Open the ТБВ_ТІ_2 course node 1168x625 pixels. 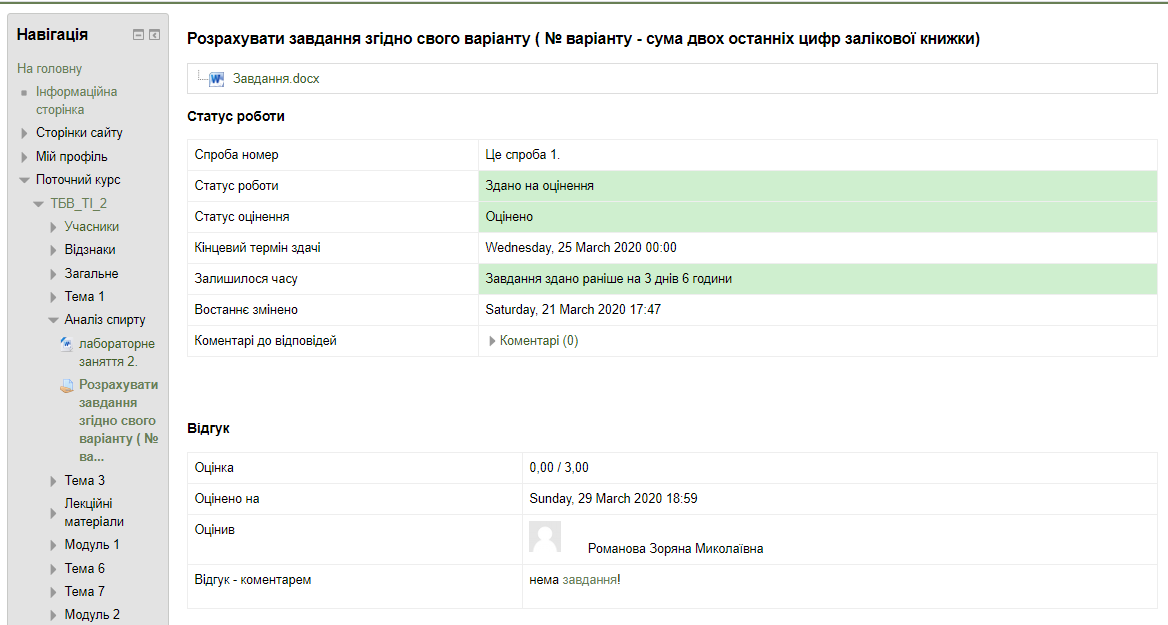click(x=79, y=204)
